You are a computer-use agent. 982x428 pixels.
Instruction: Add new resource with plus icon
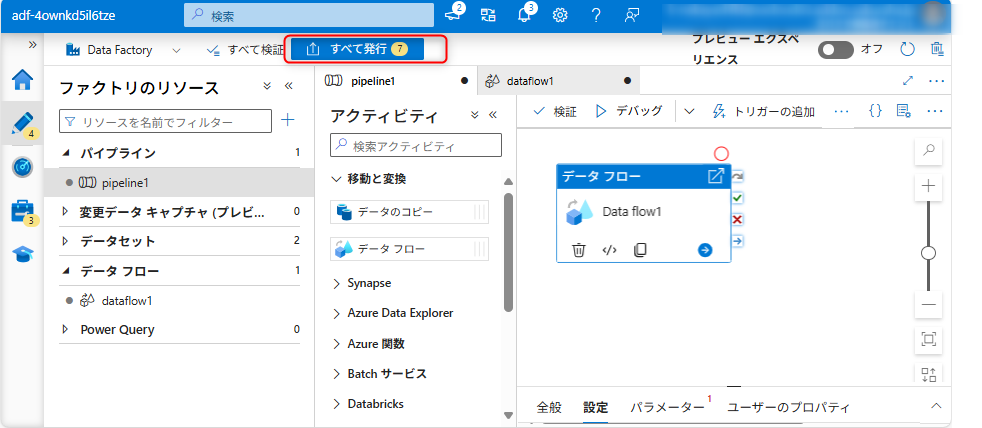pyautogui.click(x=287, y=120)
